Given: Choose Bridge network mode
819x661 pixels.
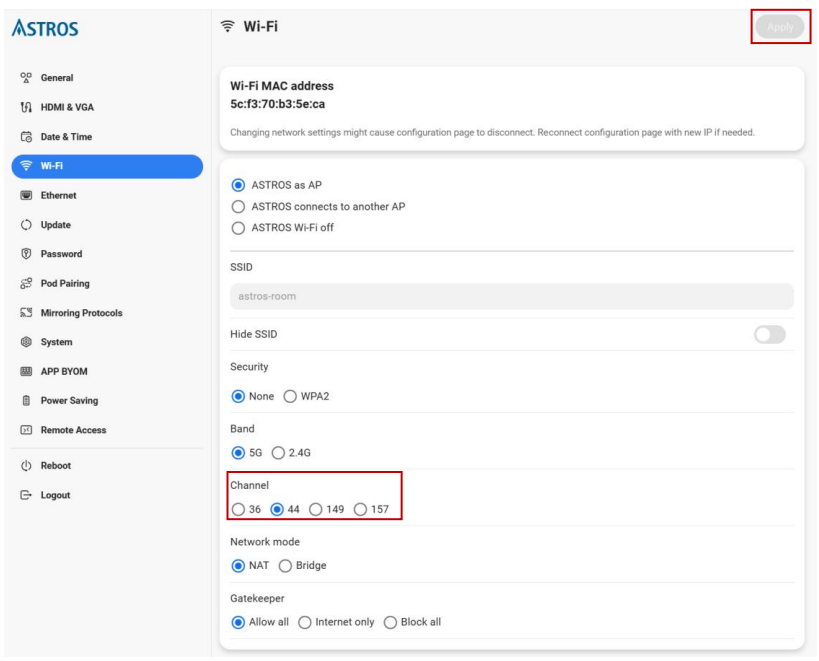Looking at the screenshot, I should [285, 565].
